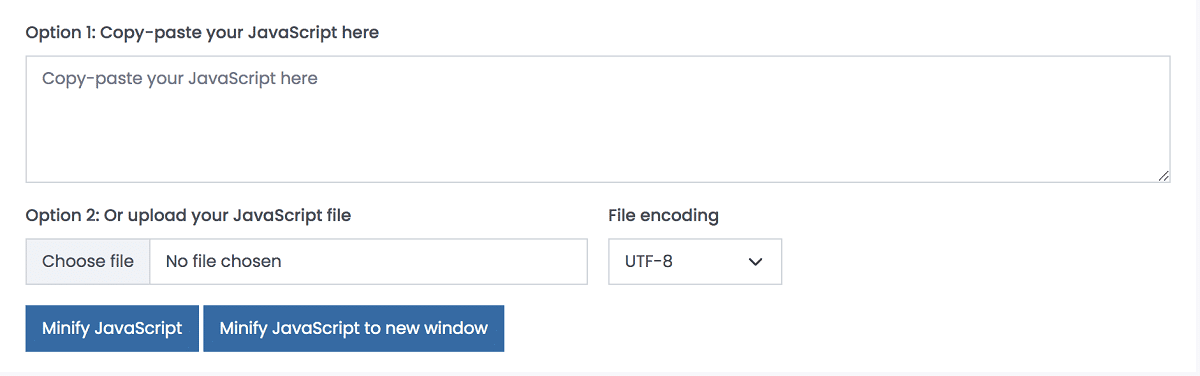Submit the code using the first blue Minify button
Image resolution: width=1200 pixels, height=376 pixels.
(x=112, y=328)
